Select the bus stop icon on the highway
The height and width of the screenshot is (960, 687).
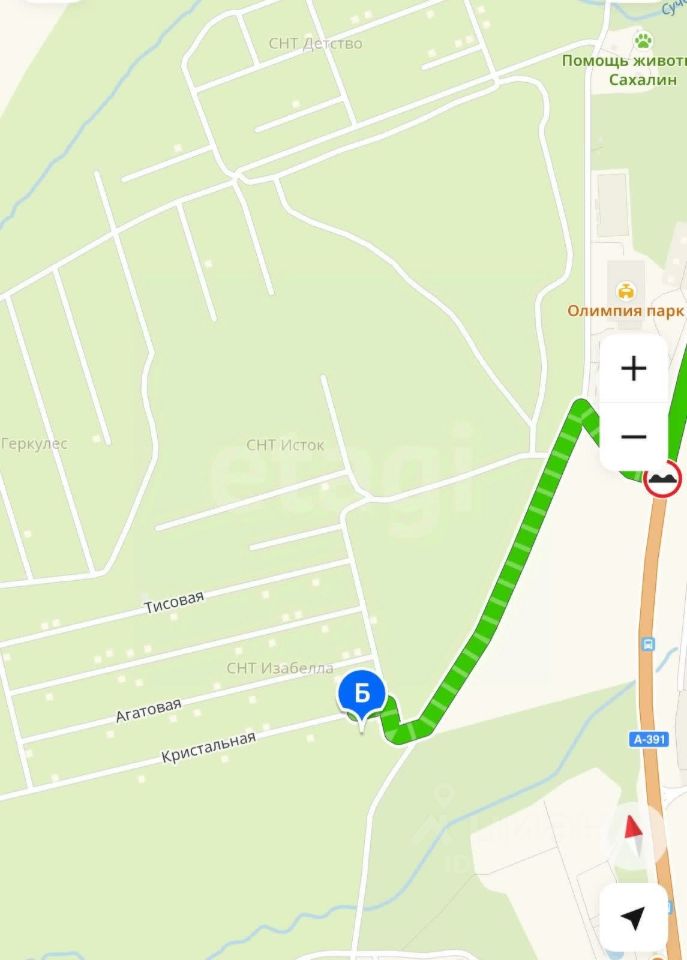pos(648,644)
